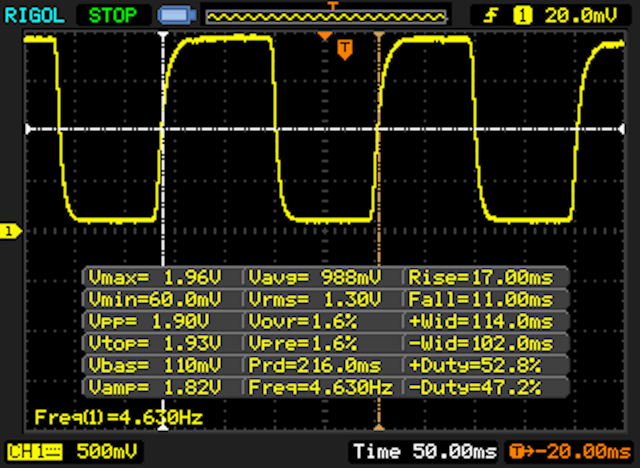The image size is (640, 468).
Task: Click the +Duty=52.8% measurement
Action: [x=475, y=365]
